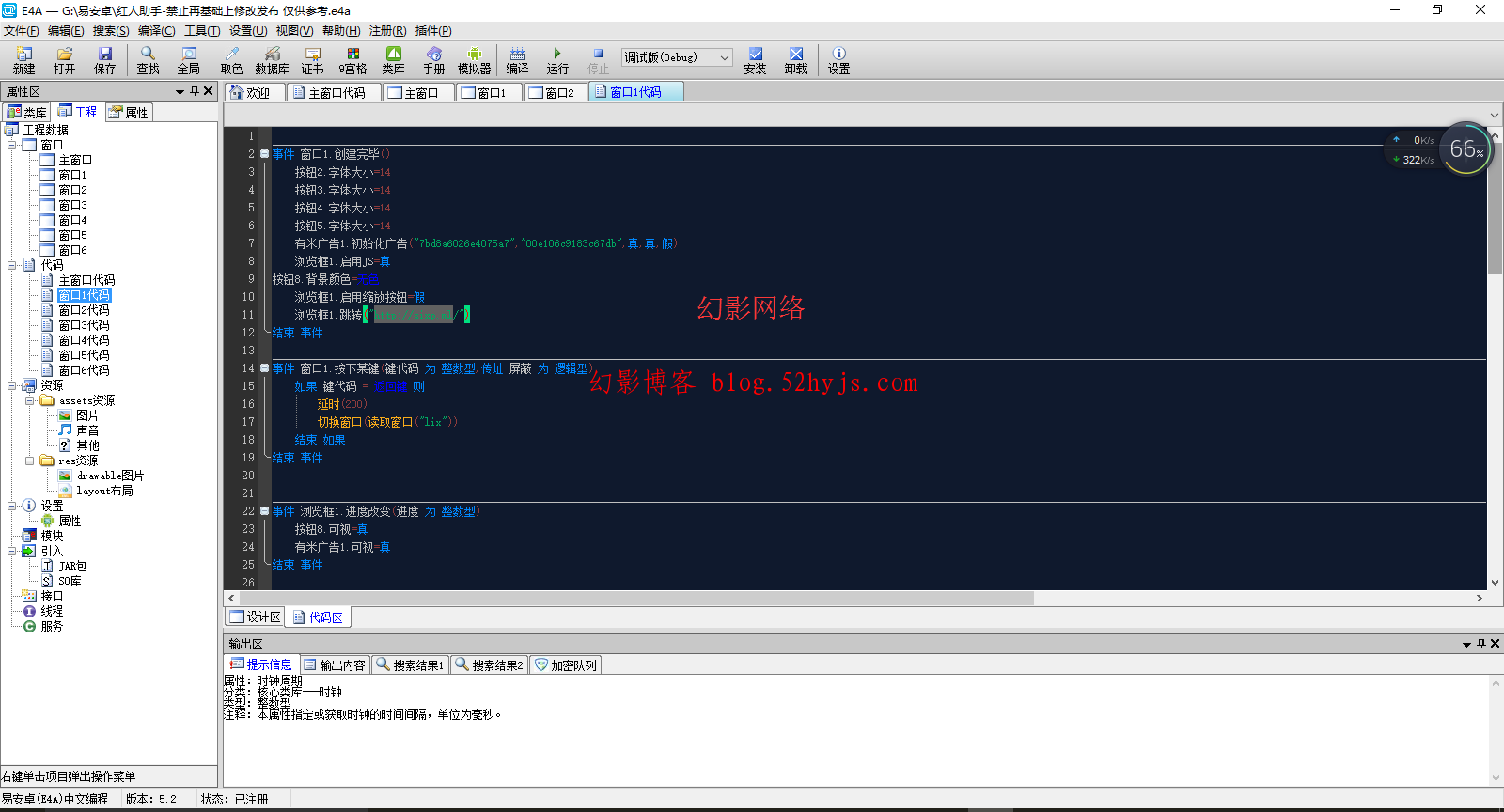Switch to the 设计区 view
The image size is (1504, 812).
[256, 617]
